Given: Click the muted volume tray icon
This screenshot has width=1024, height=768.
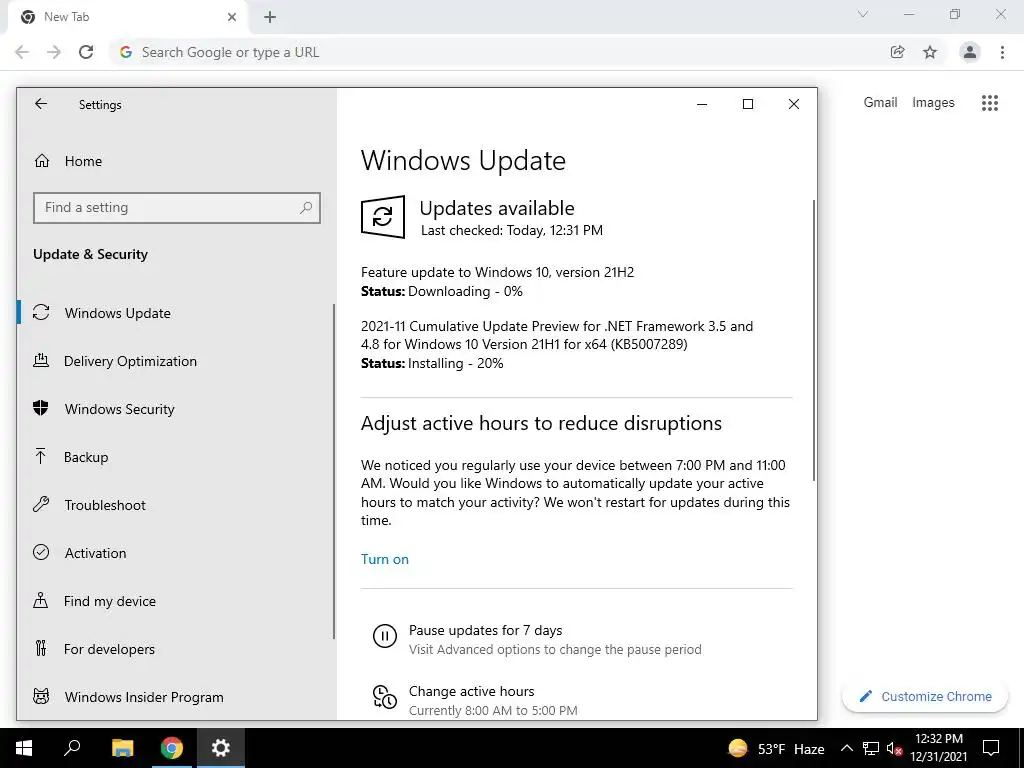Looking at the screenshot, I should [x=894, y=748].
